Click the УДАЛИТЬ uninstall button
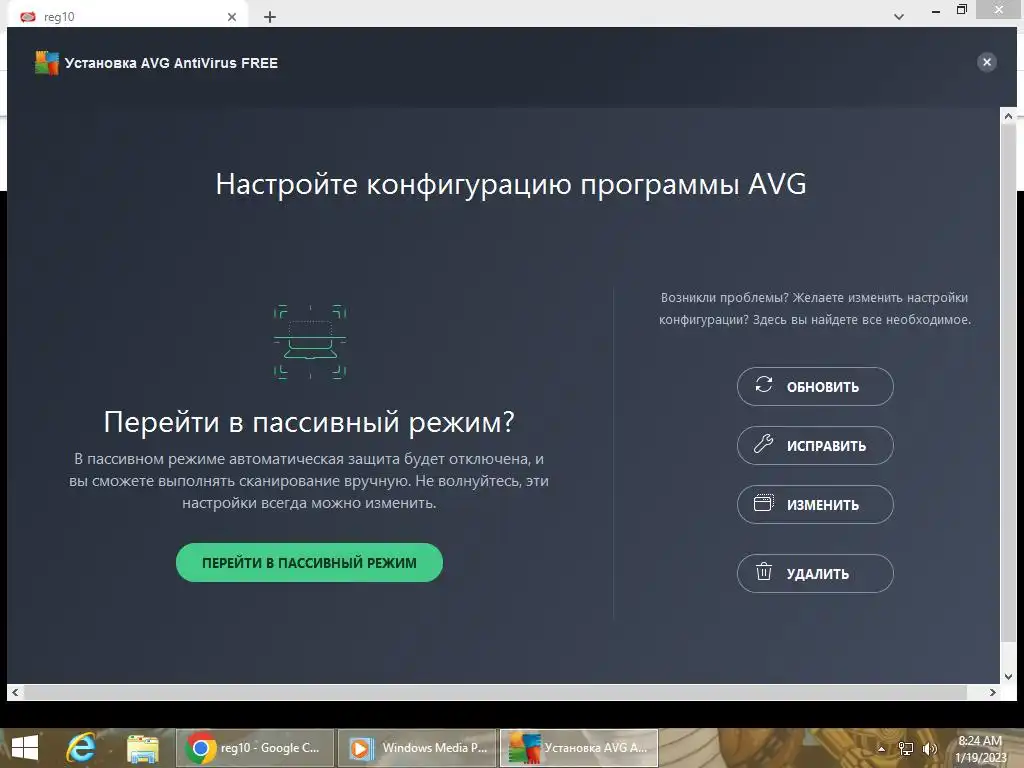Viewport: 1024px width, 768px height. click(x=815, y=573)
